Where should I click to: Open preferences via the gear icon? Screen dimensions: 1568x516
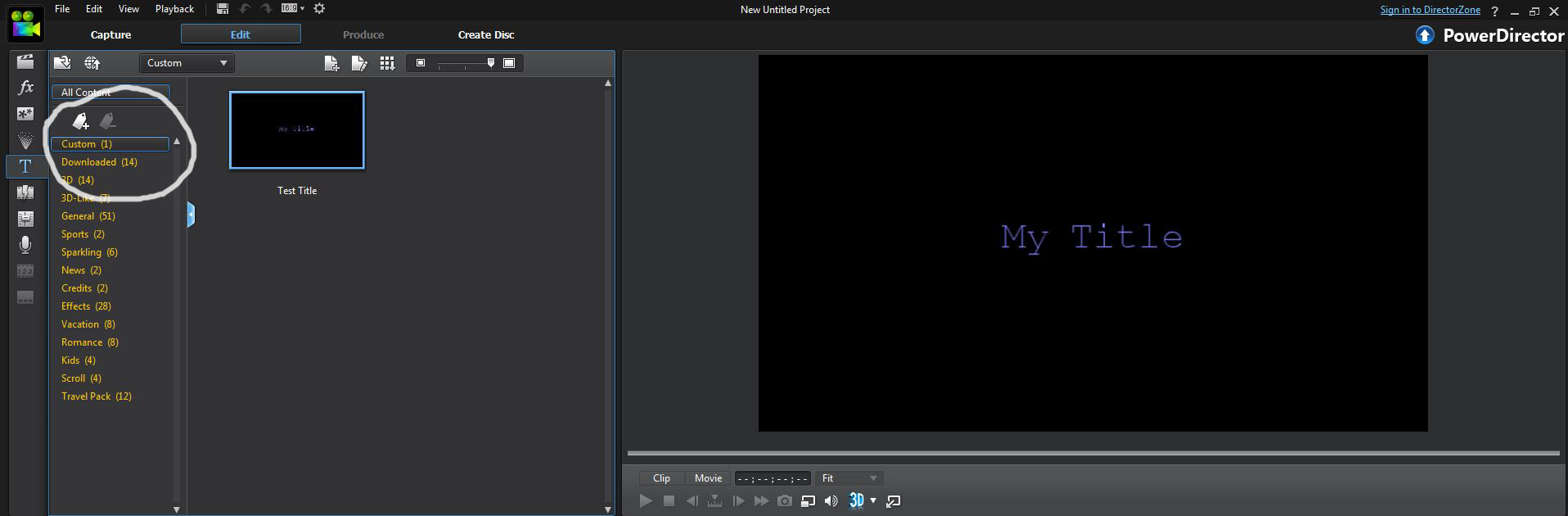pyautogui.click(x=319, y=9)
